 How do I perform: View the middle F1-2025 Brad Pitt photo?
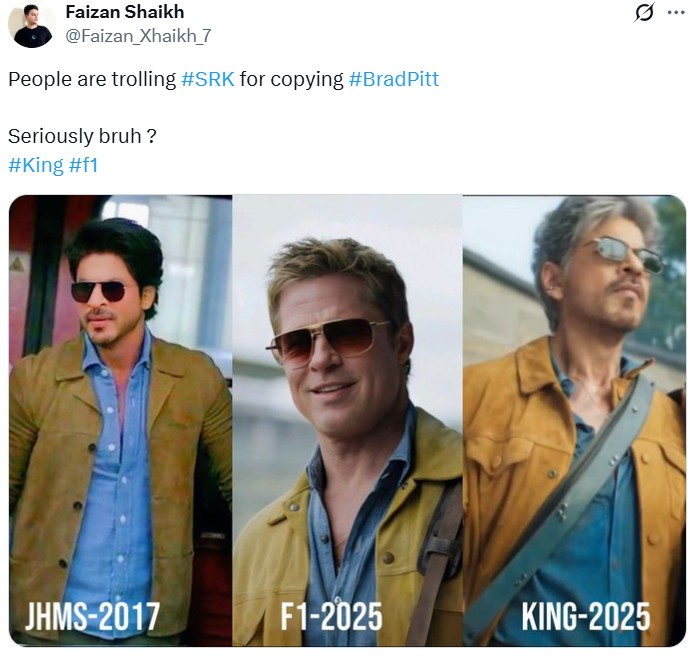click(347, 420)
